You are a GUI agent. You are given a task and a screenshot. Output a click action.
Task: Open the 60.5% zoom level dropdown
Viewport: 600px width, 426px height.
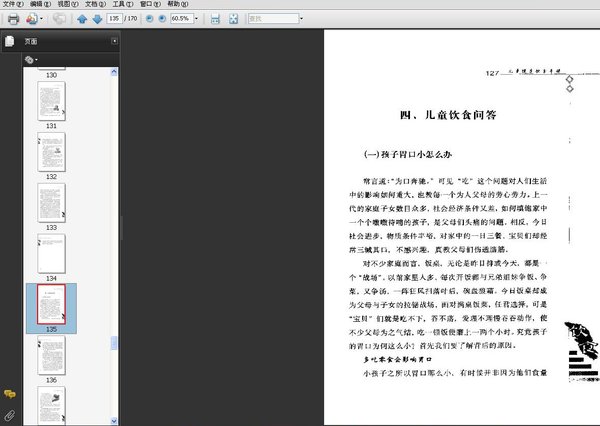coord(196,18)
